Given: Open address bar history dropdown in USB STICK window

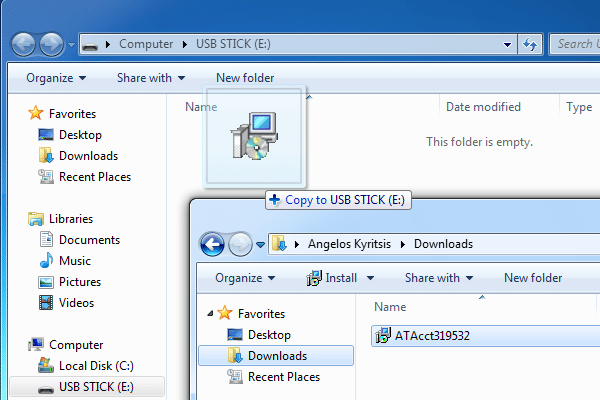Looking at the screenshot, I should (x=507, y=45).
